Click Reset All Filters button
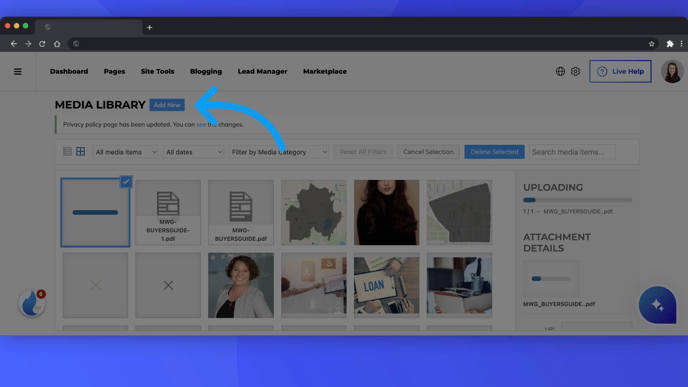 363,152
